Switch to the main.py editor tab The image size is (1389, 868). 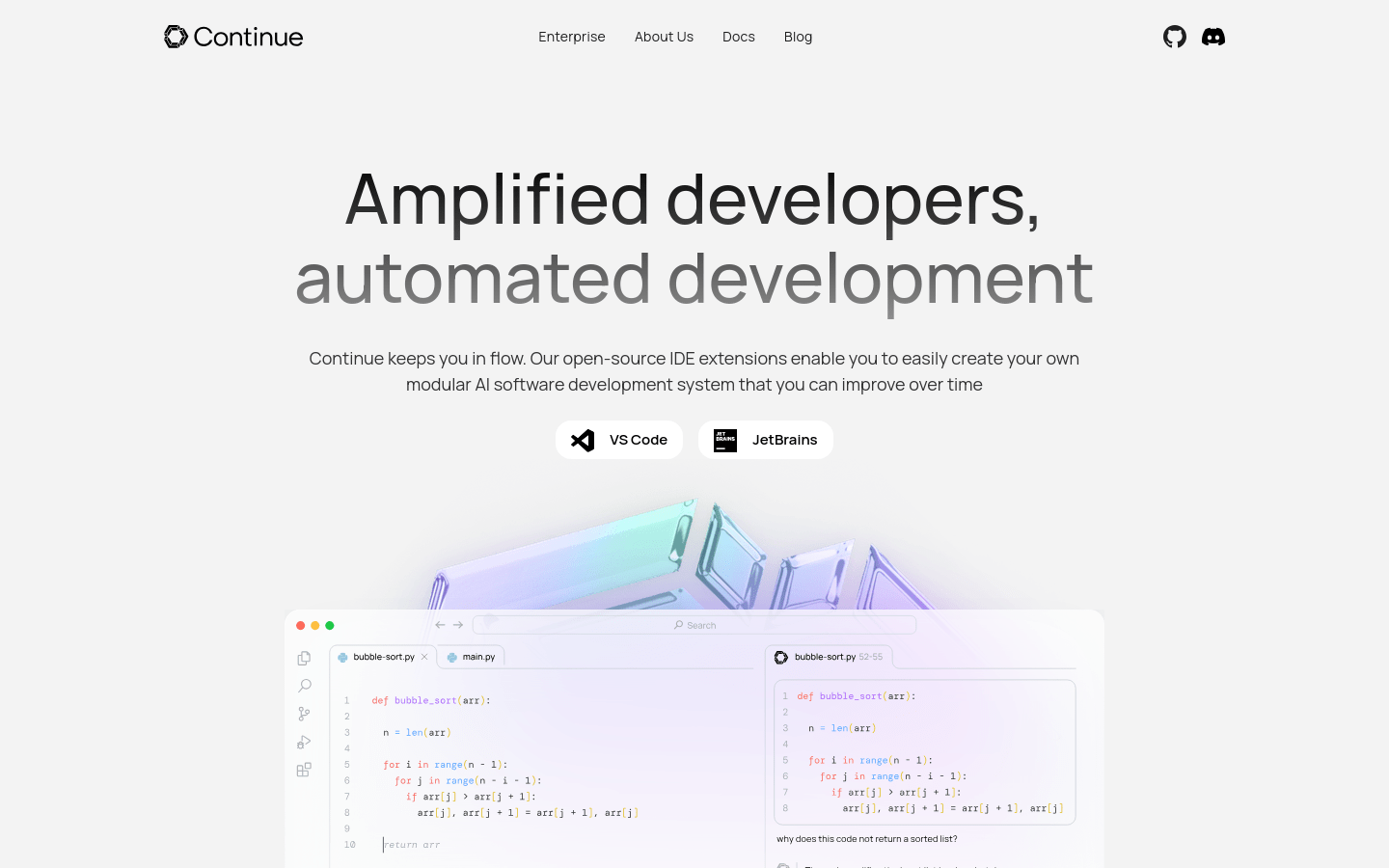[x=472, y=657]
